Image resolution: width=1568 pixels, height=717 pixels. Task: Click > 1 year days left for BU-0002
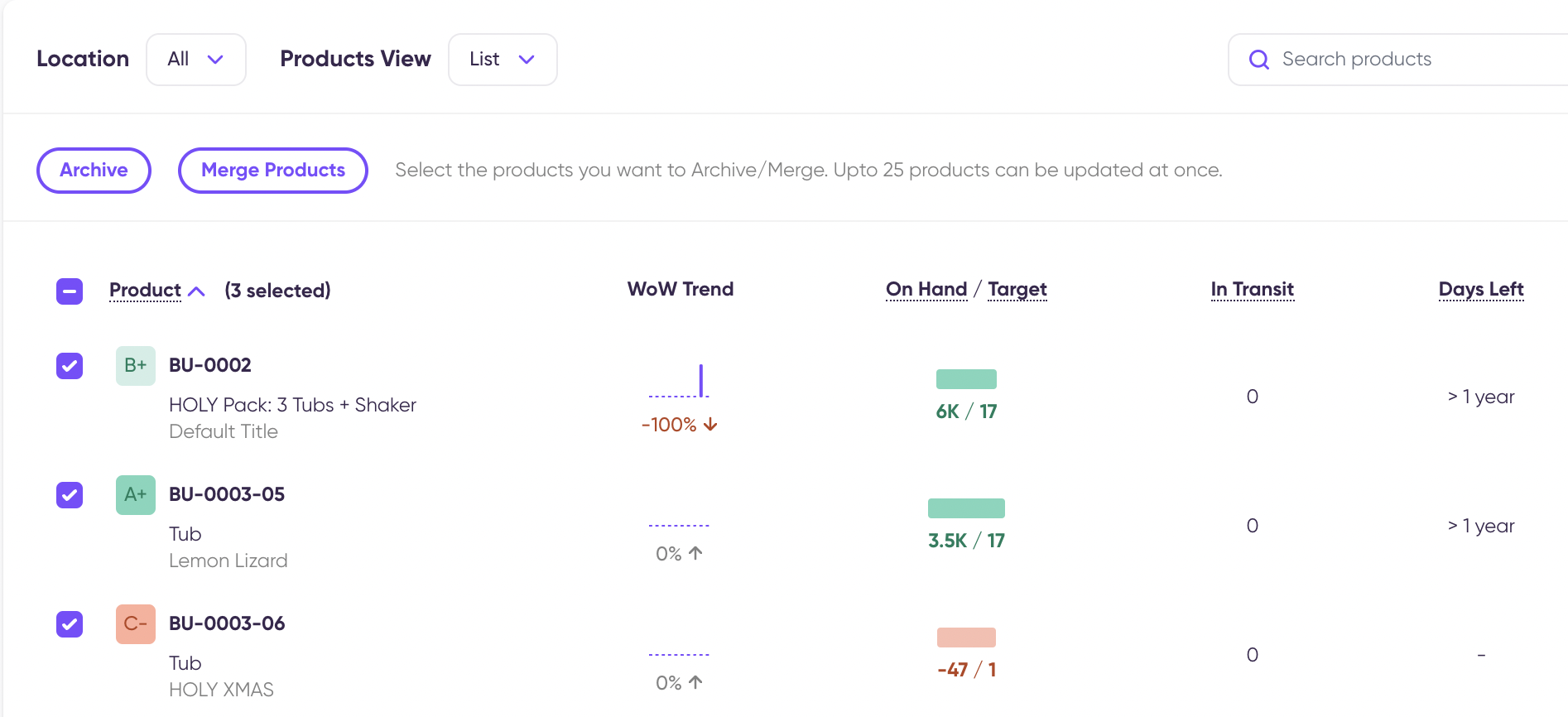coord(1481,397)
